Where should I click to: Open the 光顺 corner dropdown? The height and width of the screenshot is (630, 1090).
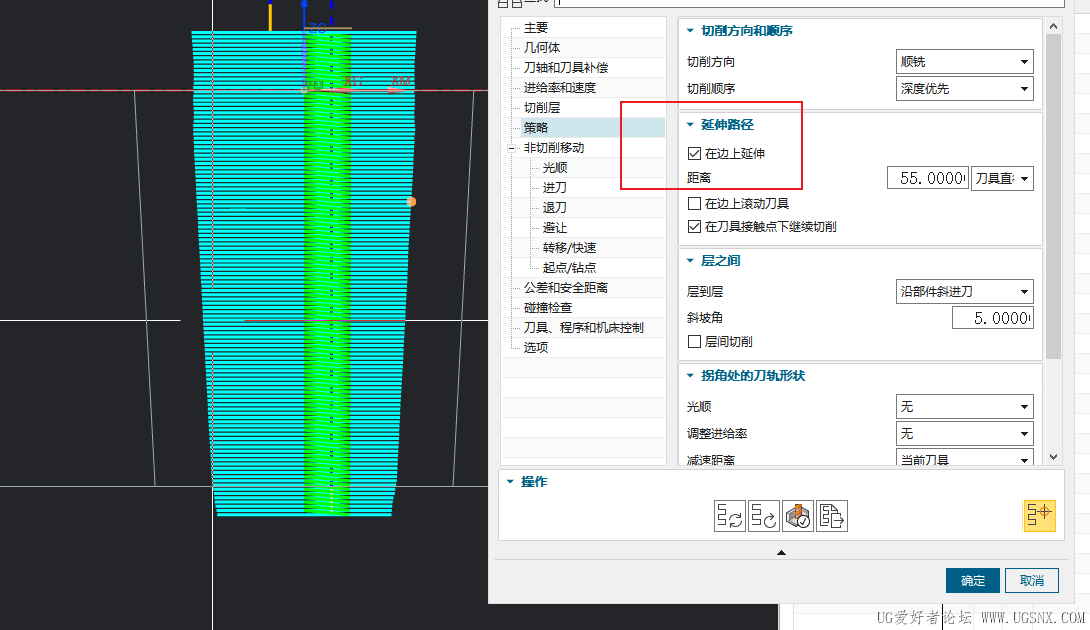[964, 406]
